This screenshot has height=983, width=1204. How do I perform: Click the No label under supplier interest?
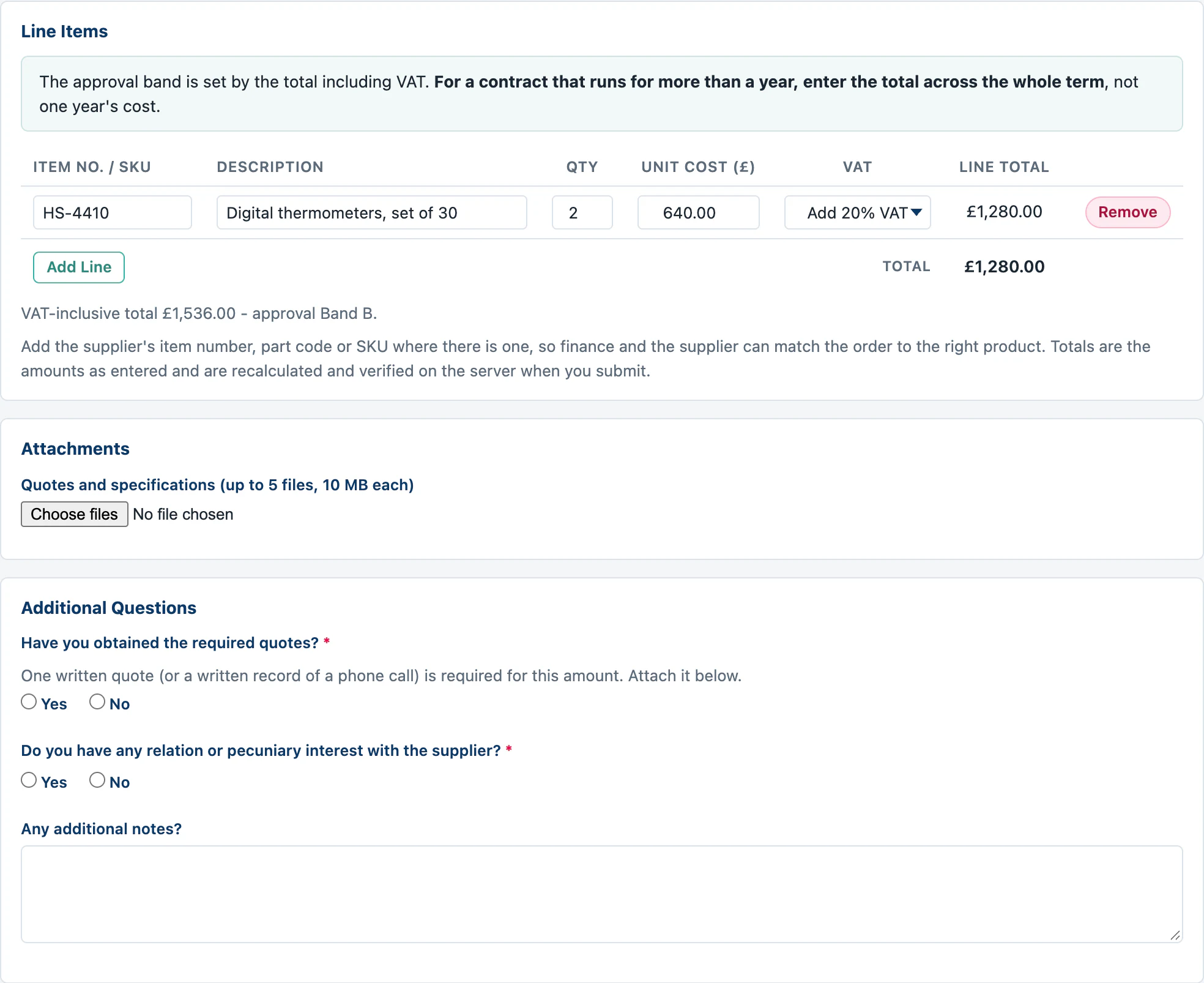click(119, 782)
